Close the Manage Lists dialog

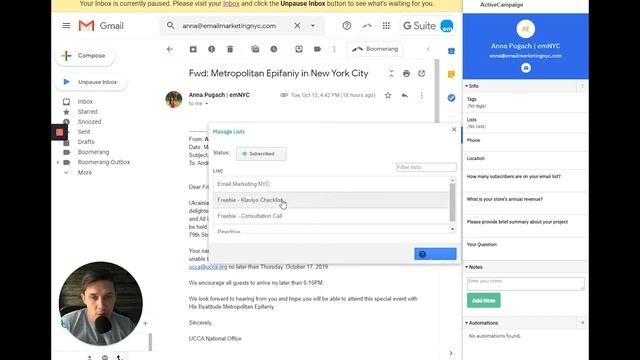pos(454,129)
